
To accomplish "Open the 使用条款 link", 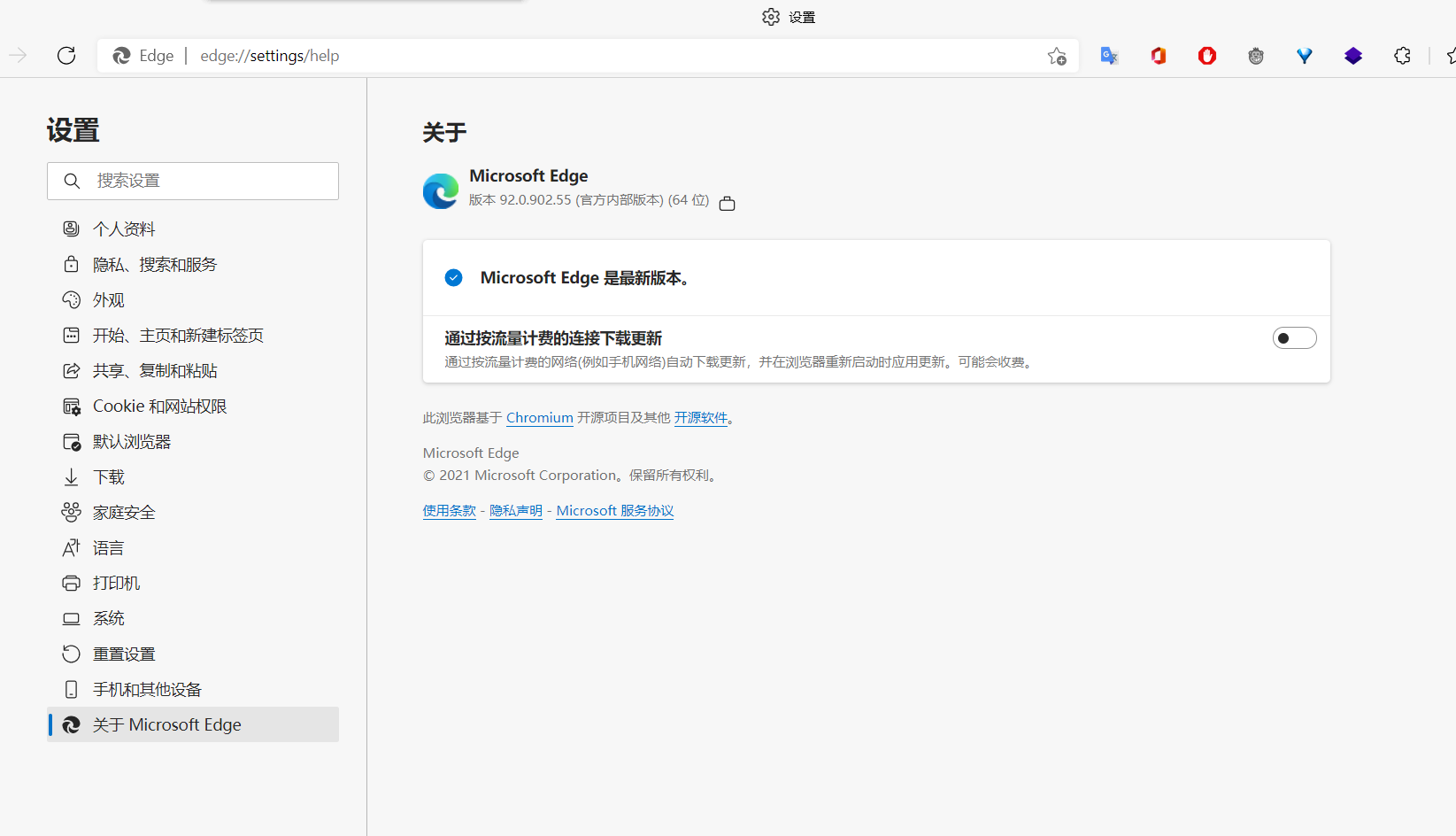I will click(x=450, y=510).
